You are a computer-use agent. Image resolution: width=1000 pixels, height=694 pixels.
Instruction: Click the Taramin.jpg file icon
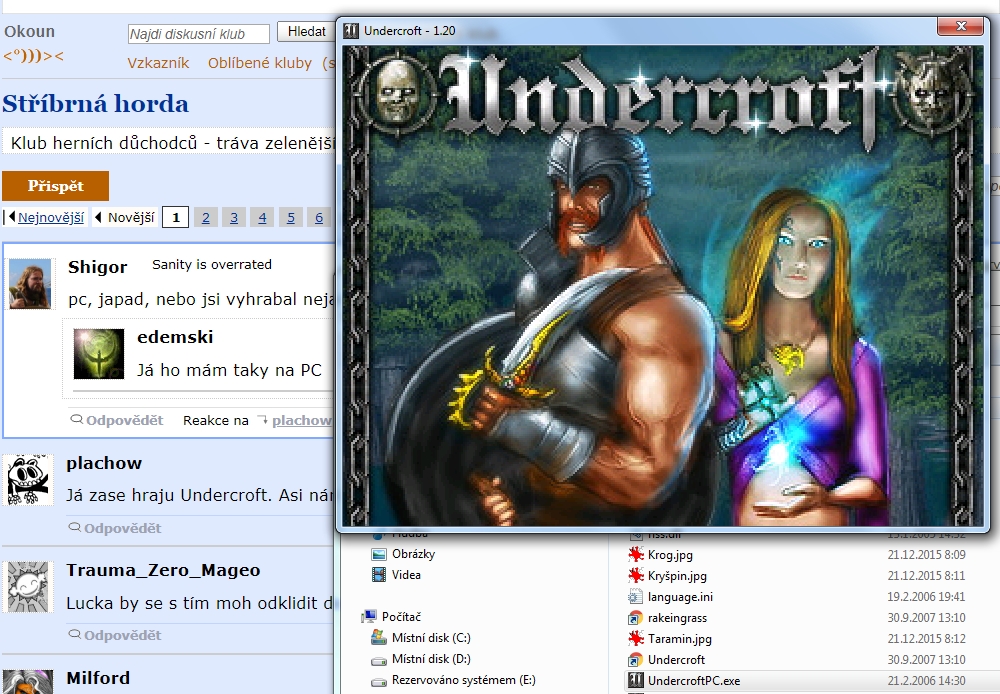635,639
